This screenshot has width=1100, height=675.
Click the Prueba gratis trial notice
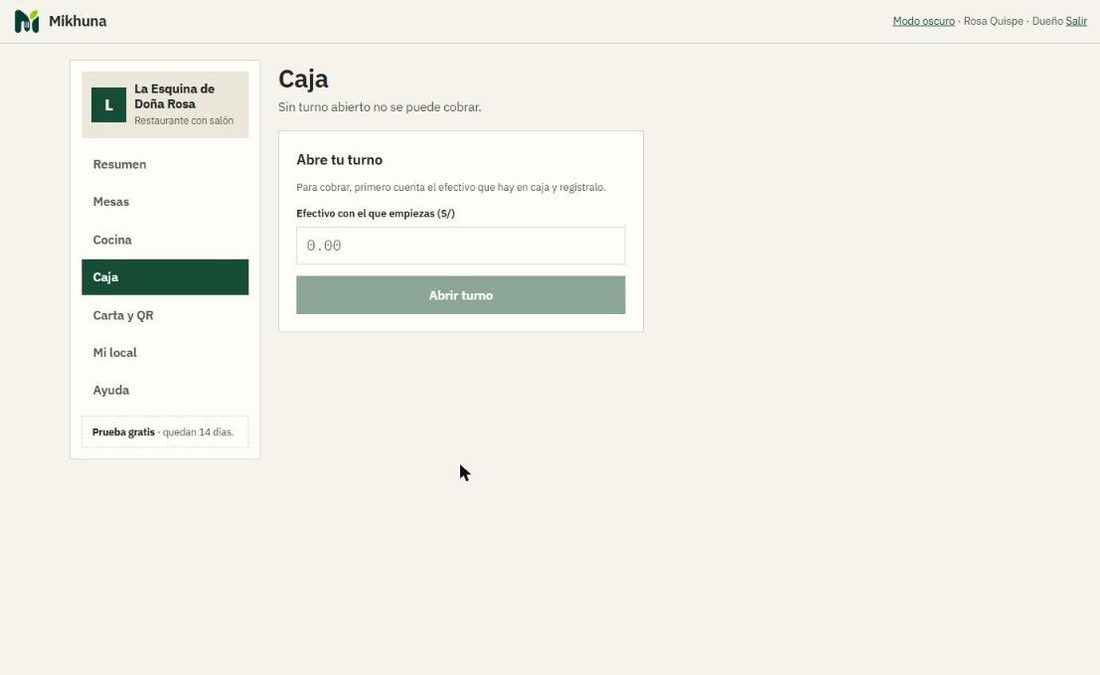pyautogui.click(x=165, y=432)
